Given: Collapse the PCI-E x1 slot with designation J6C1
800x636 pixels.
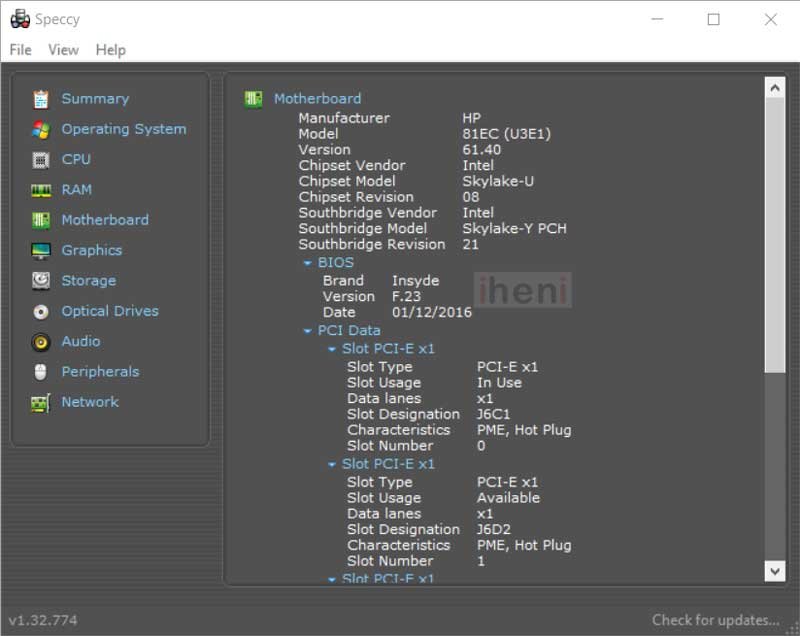Looking at the screenshot, I should tap(332, 349).
